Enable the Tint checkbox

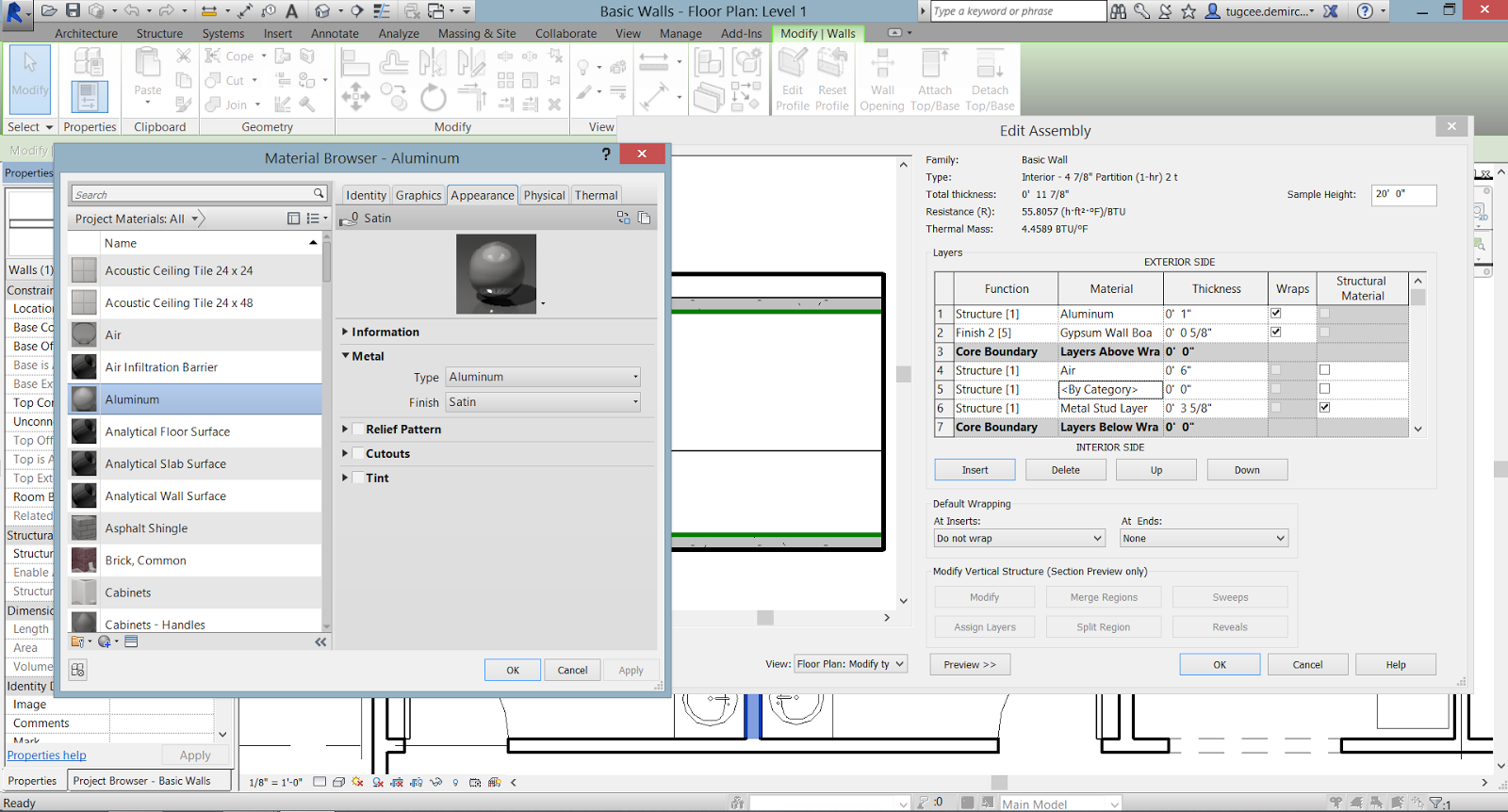(358, 478)
